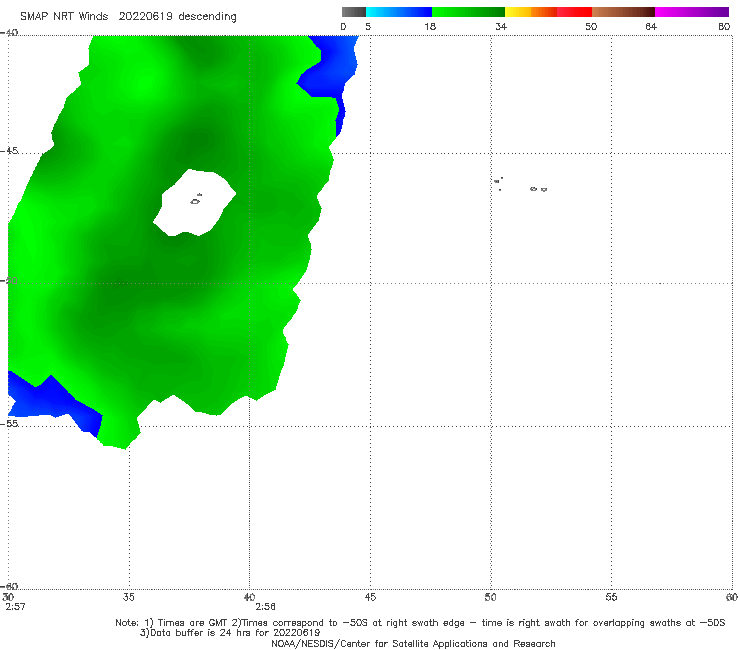Viewport: 740px width, 650px height.
Task: Click the island outline inside the white gap
Action: click(x=195, y=202)
